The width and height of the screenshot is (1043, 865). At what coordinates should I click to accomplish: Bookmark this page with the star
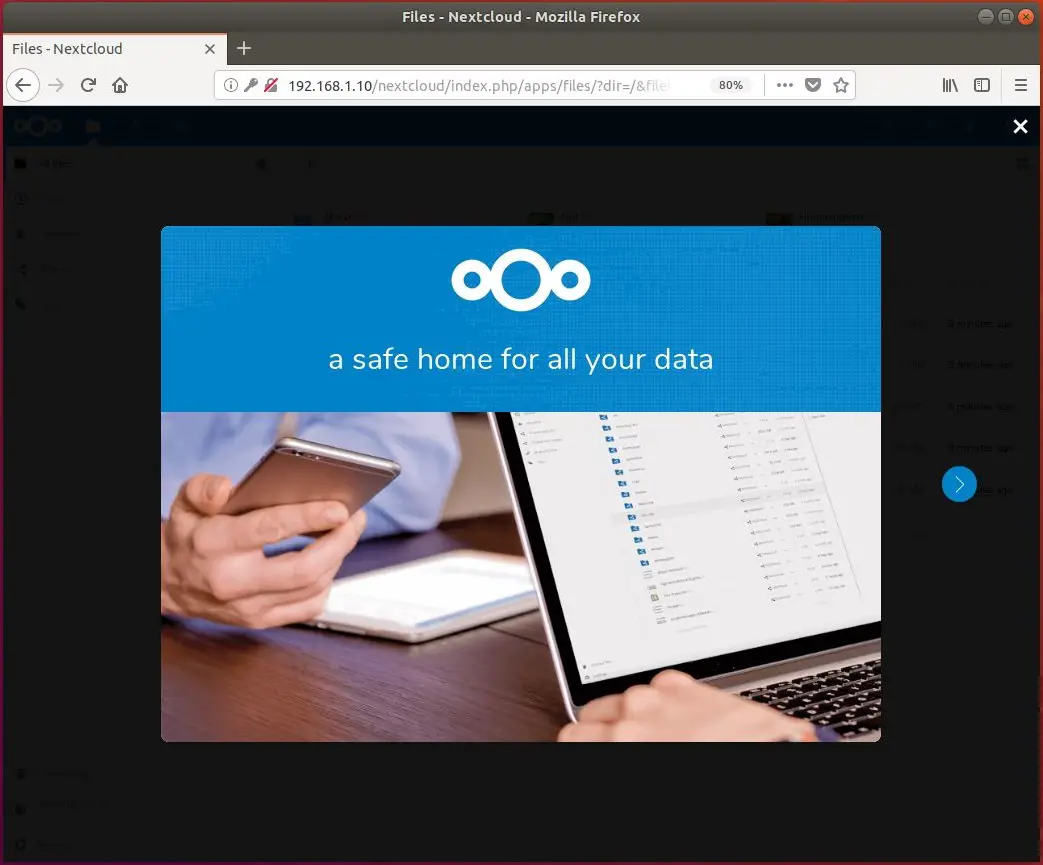(x=841, y=85)
